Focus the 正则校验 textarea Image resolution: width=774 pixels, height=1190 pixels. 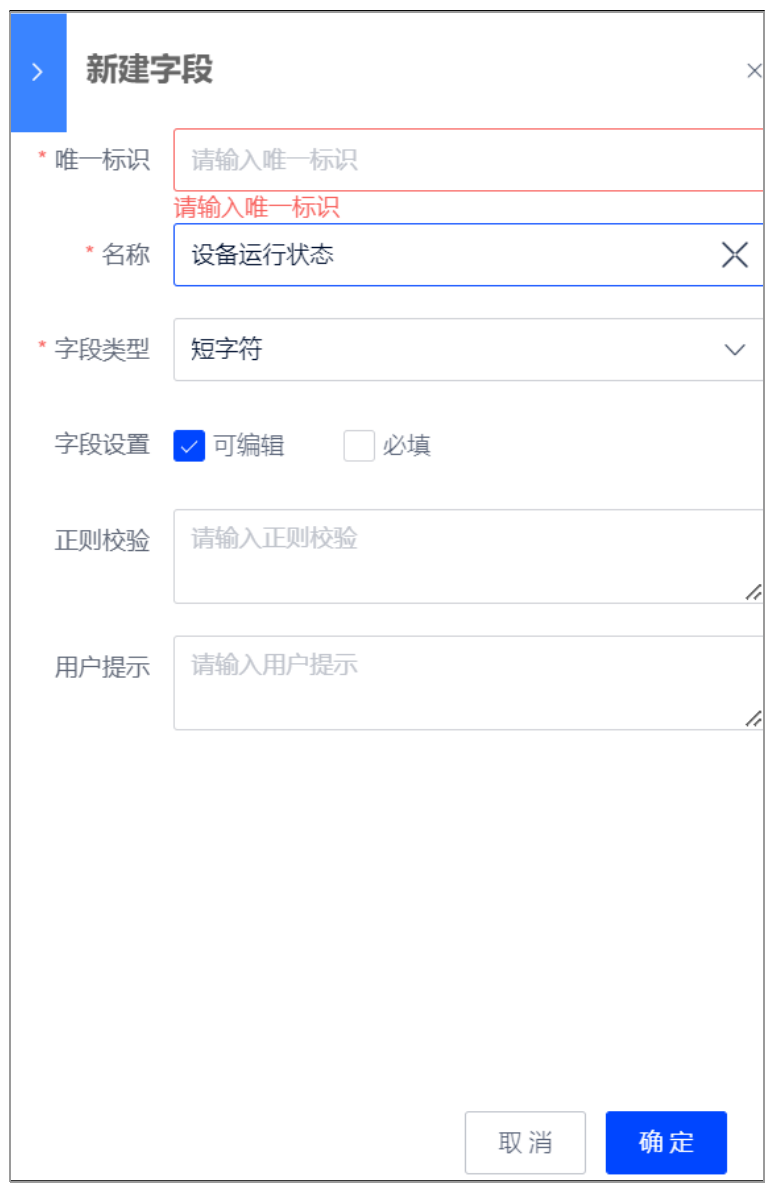pos(468,556)
